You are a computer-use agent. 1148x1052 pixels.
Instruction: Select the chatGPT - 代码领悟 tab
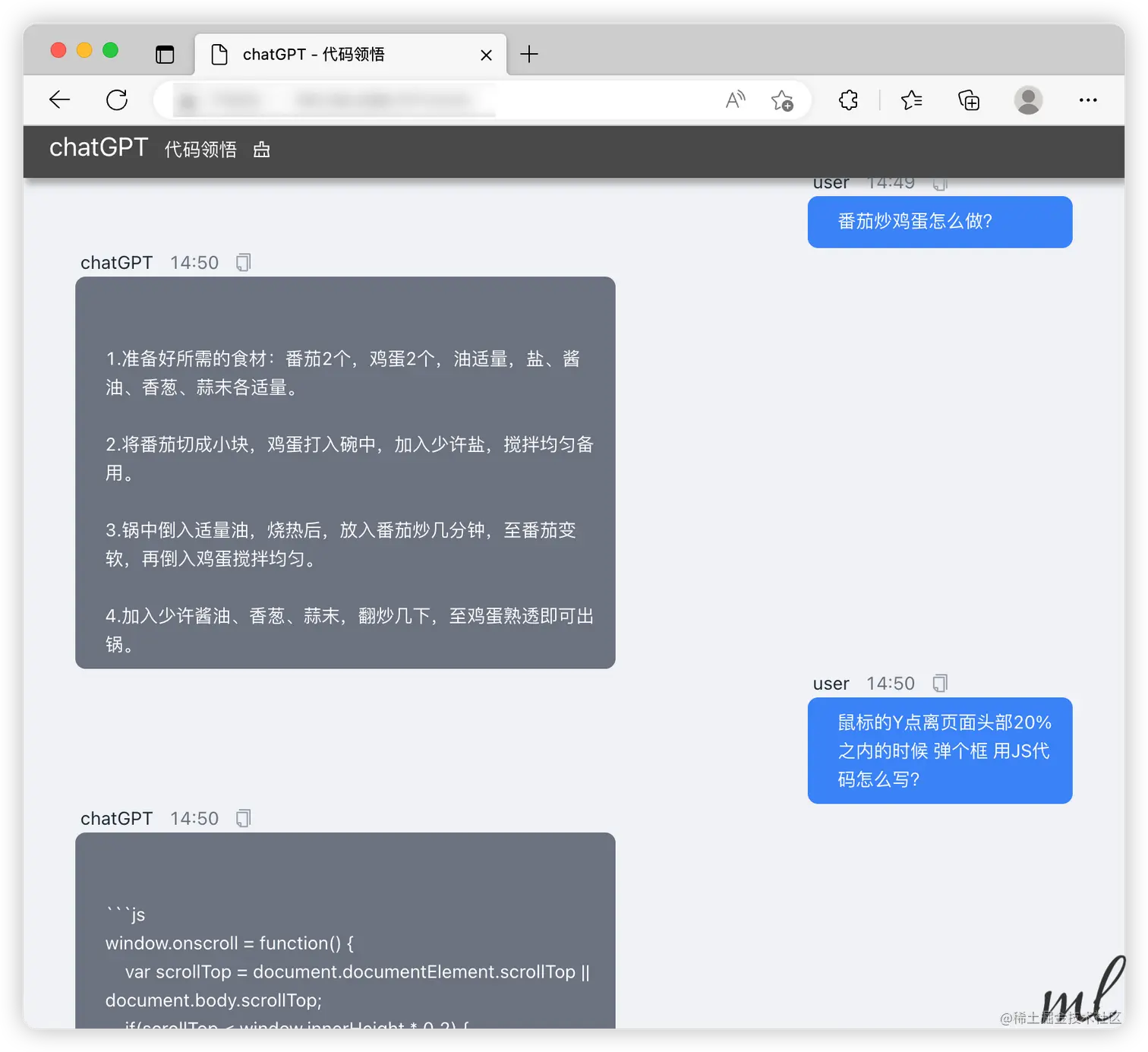(351, 55)
